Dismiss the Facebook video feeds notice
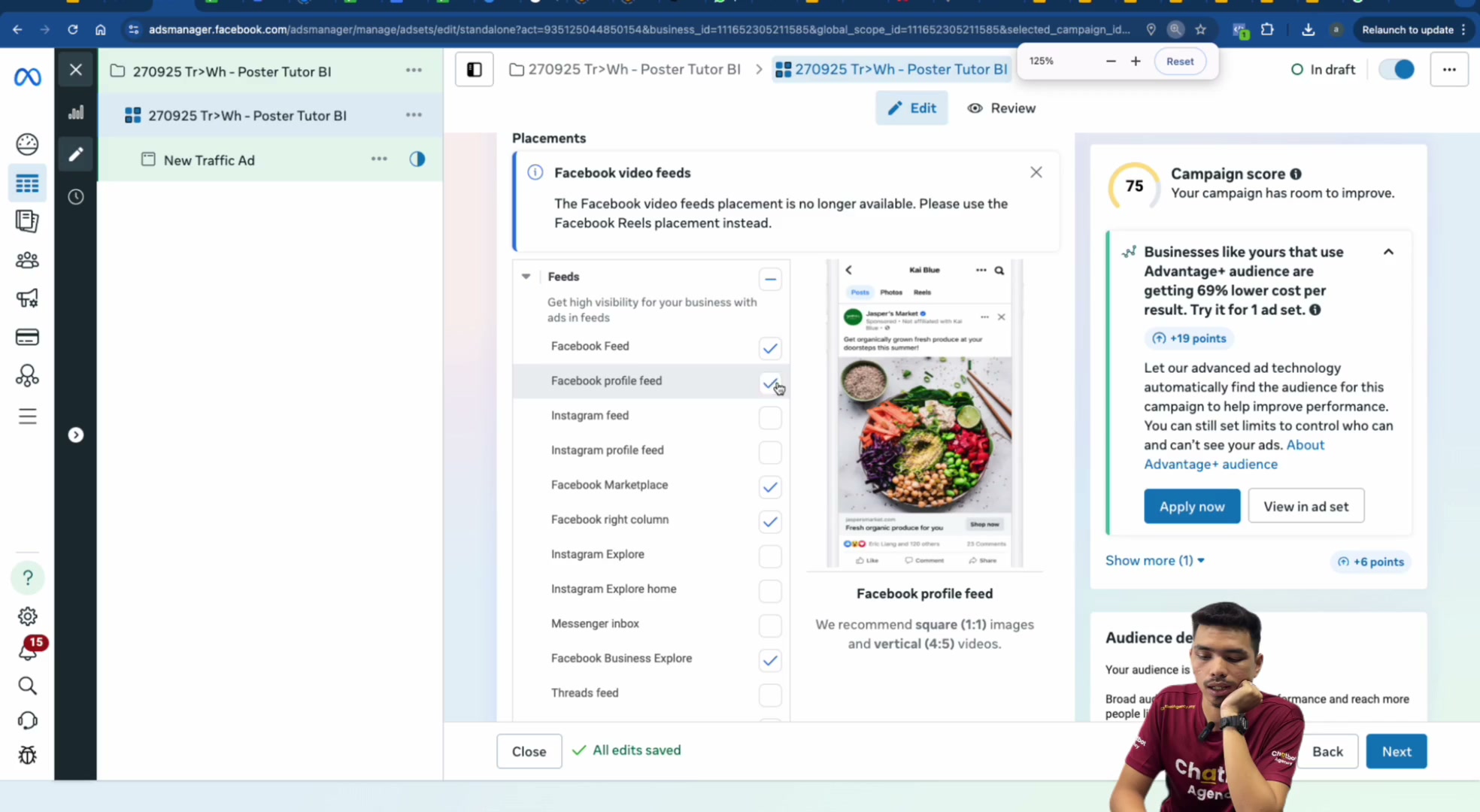Image resolution: width=1480 pixels, height=812 pixels. [x=1036, y=172]
